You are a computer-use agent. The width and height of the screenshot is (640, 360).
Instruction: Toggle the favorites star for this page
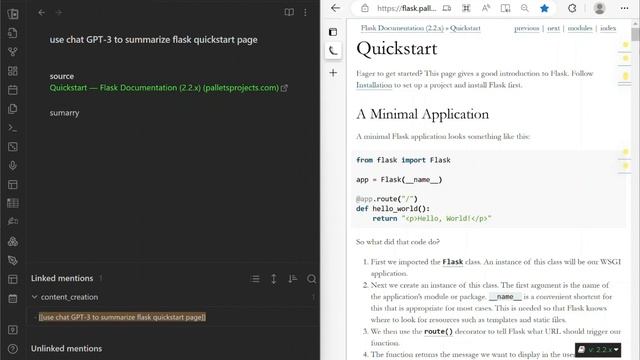(x=544, y=8)
